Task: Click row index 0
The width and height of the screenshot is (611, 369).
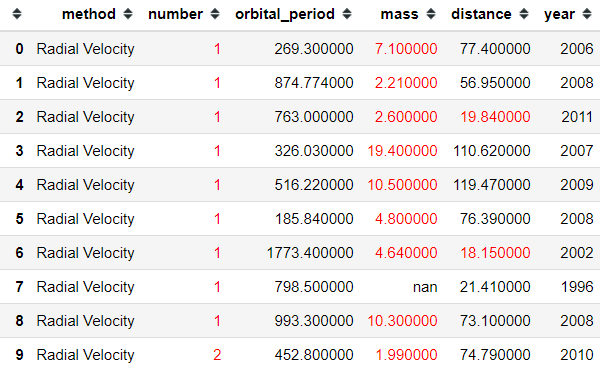Action: pos(19,49)
